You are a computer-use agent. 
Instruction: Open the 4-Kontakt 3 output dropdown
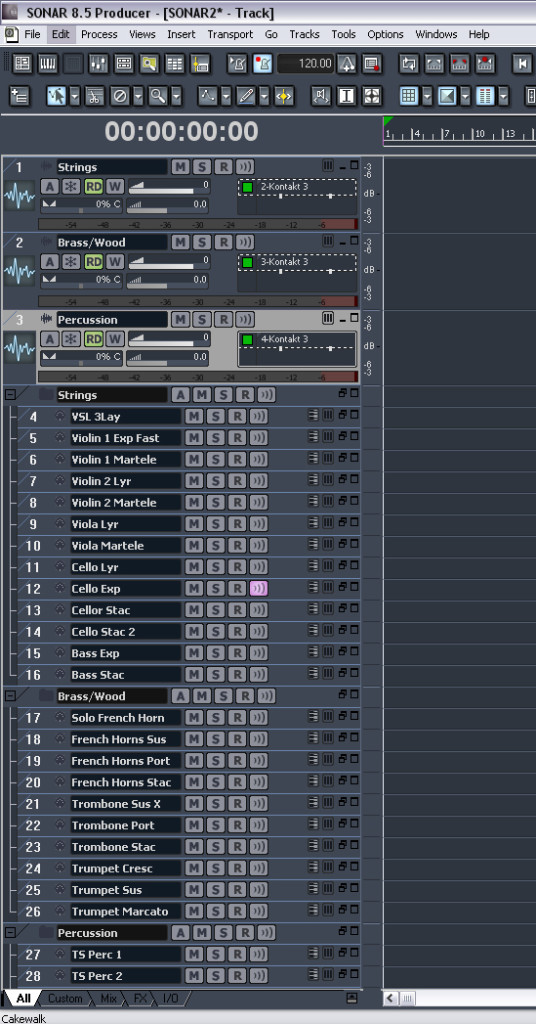coord(297,340)
